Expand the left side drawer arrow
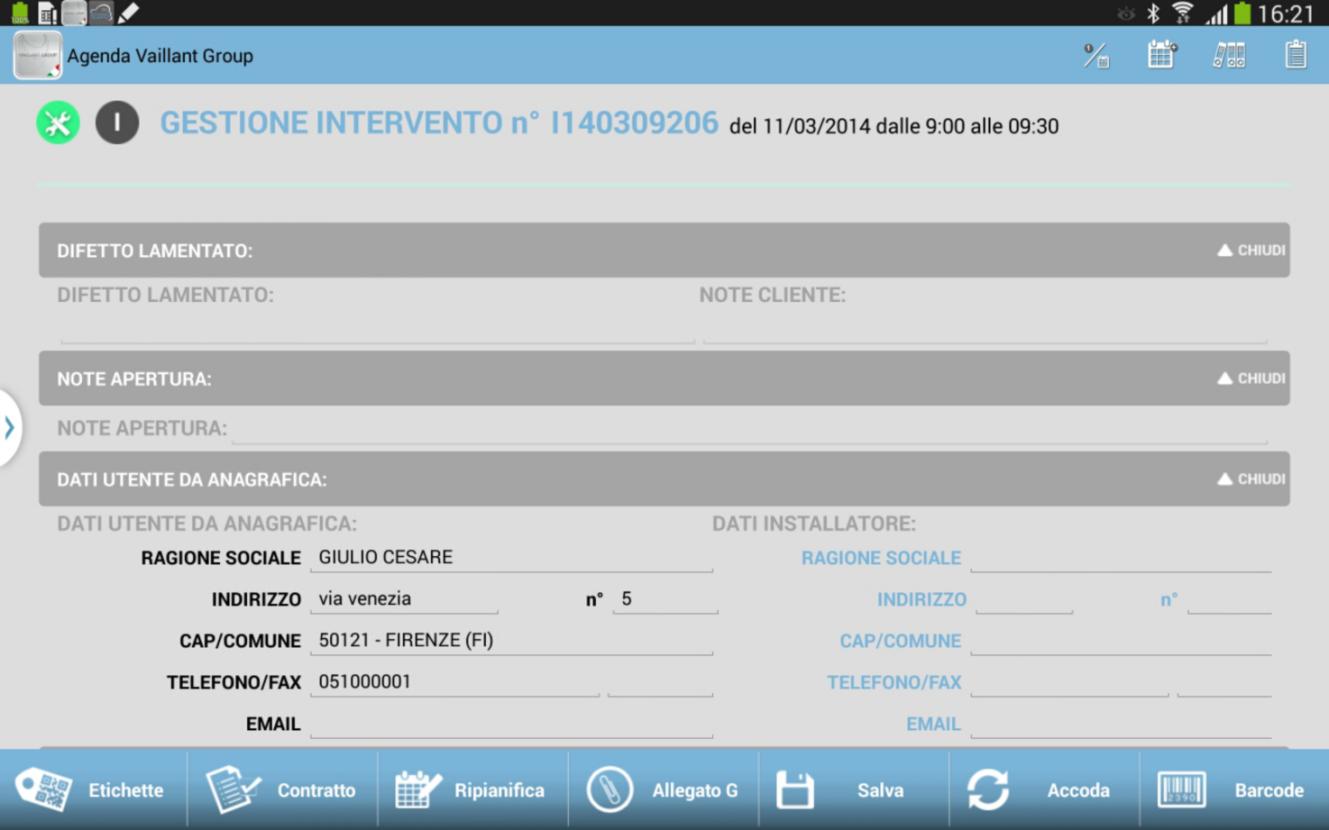This screenshot has width=1329, height=830. tap(9, 428)
